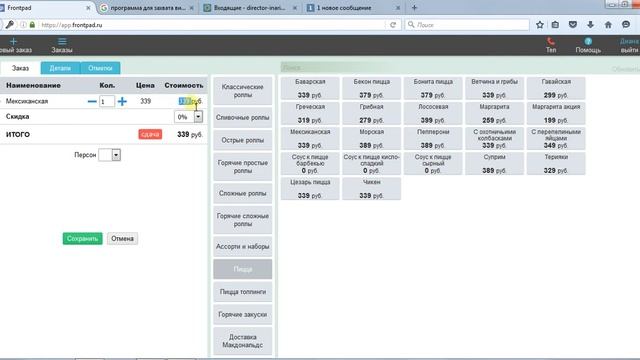Click the red Сдача button
The image size is (640, 360).
click(150, 134)
